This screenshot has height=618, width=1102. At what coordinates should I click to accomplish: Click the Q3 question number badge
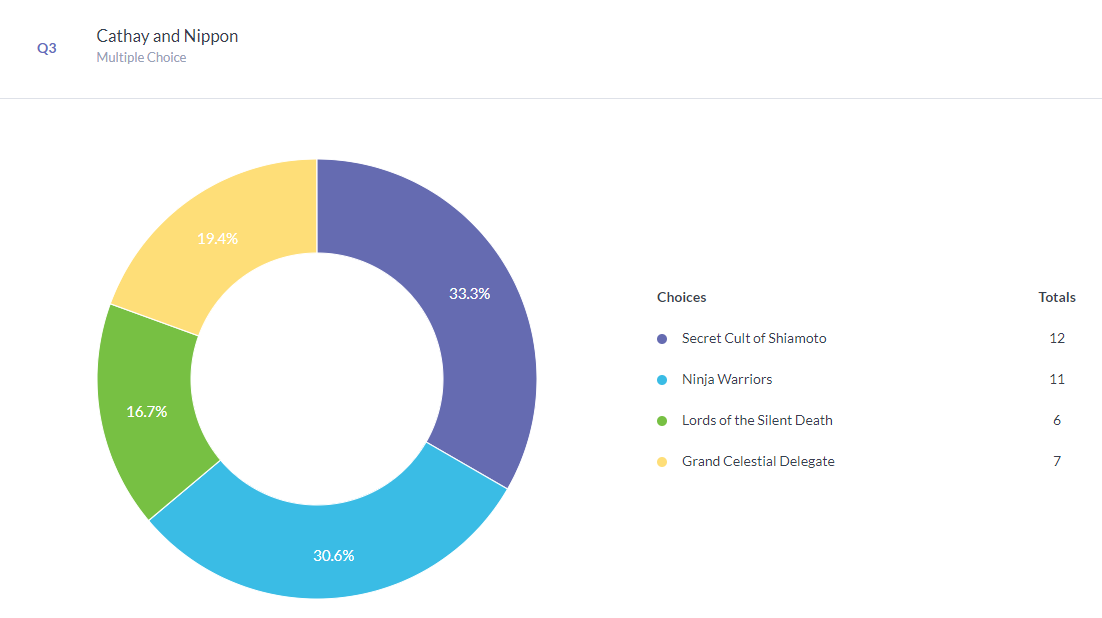point(47,47)
